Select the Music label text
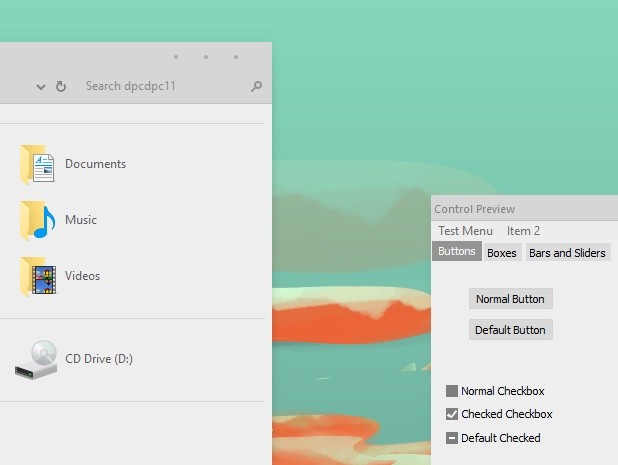 pyautogui.click(x=81, y=220)
